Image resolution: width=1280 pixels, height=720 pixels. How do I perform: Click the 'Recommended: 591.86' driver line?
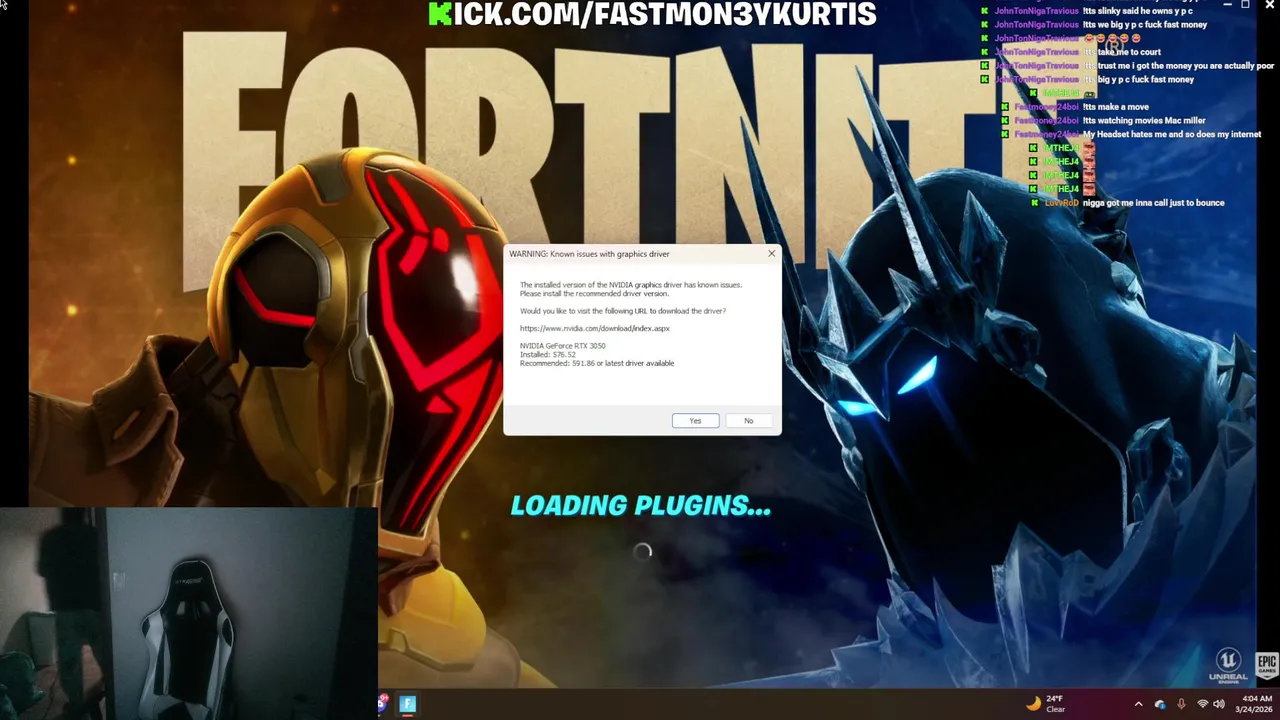pyautogui.click(x=597, y=363)
